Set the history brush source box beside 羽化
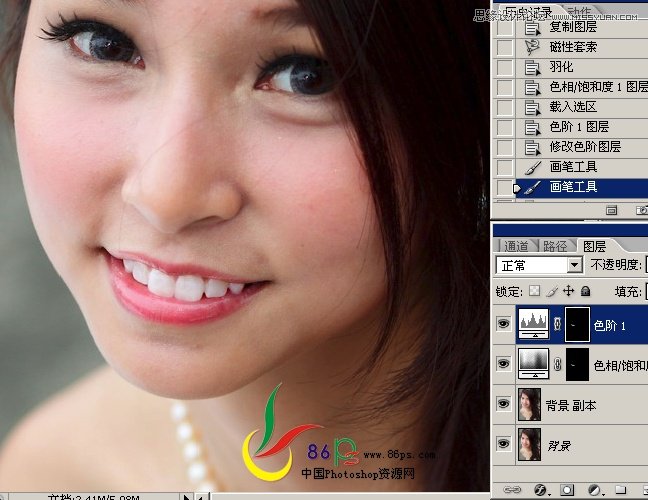648x500 pixels. pos(505,67)
